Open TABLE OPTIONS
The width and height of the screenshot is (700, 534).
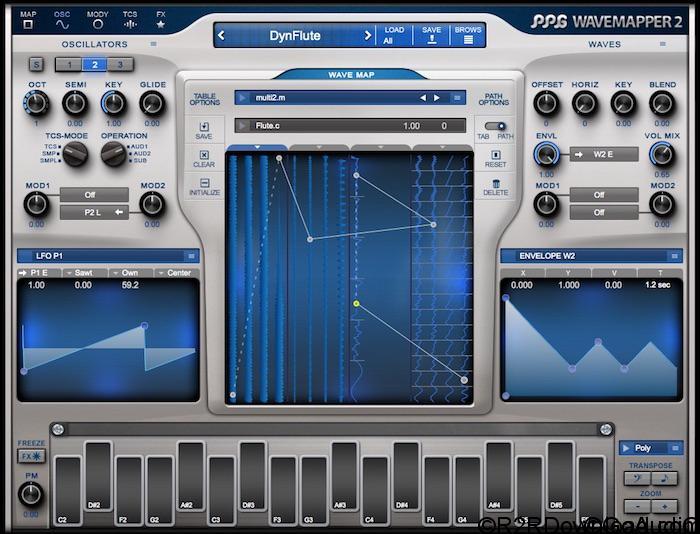click(204, 99)
